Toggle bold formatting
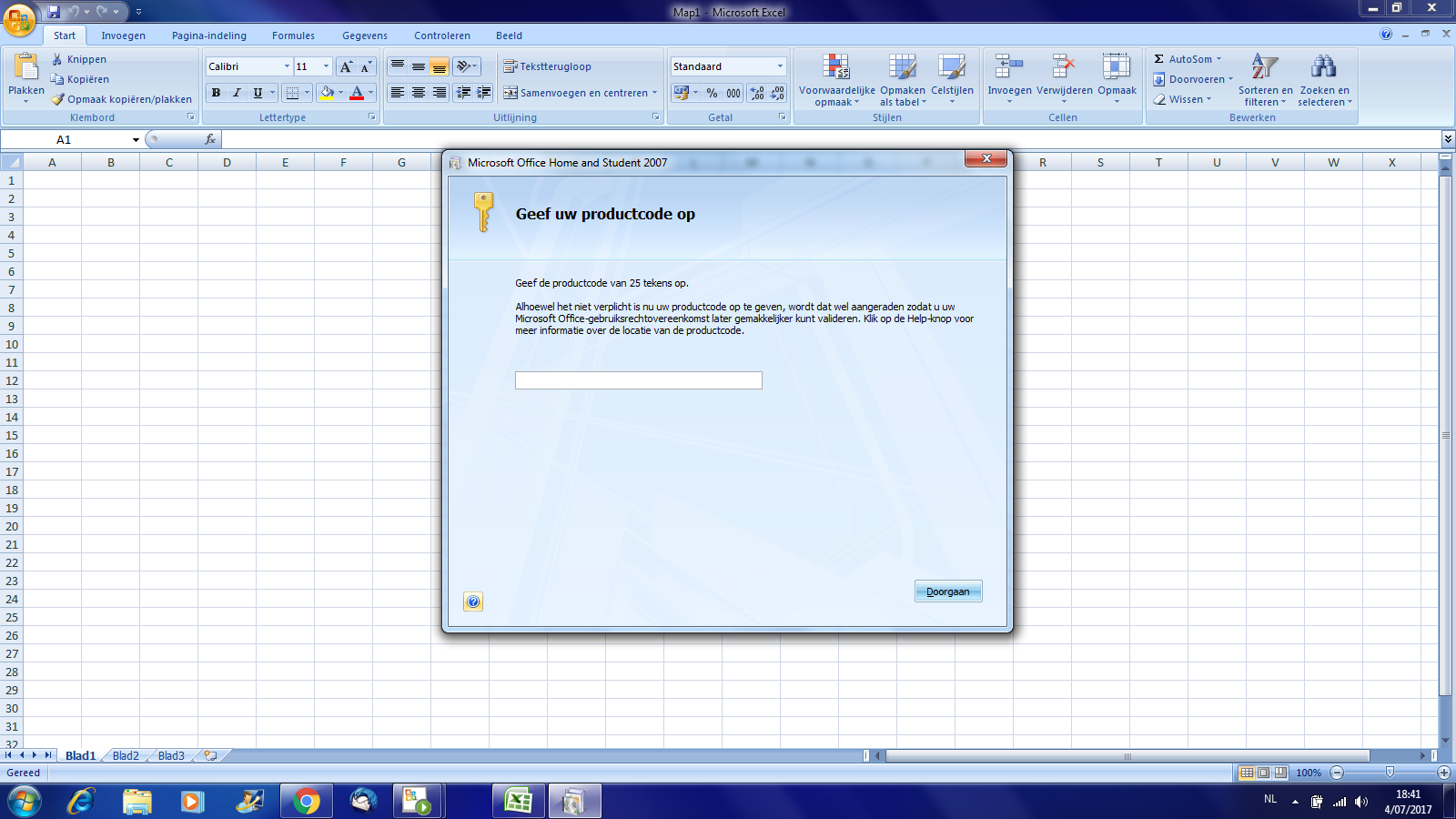 [x=216, y=93]
